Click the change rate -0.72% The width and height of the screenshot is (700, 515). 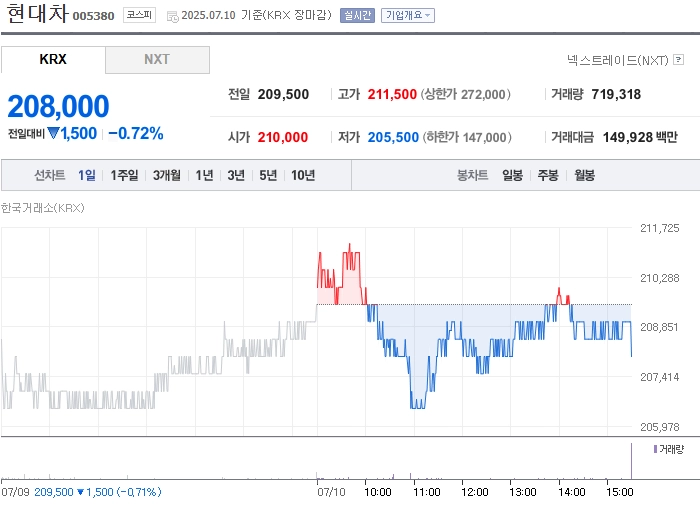[x=136, y=133]
